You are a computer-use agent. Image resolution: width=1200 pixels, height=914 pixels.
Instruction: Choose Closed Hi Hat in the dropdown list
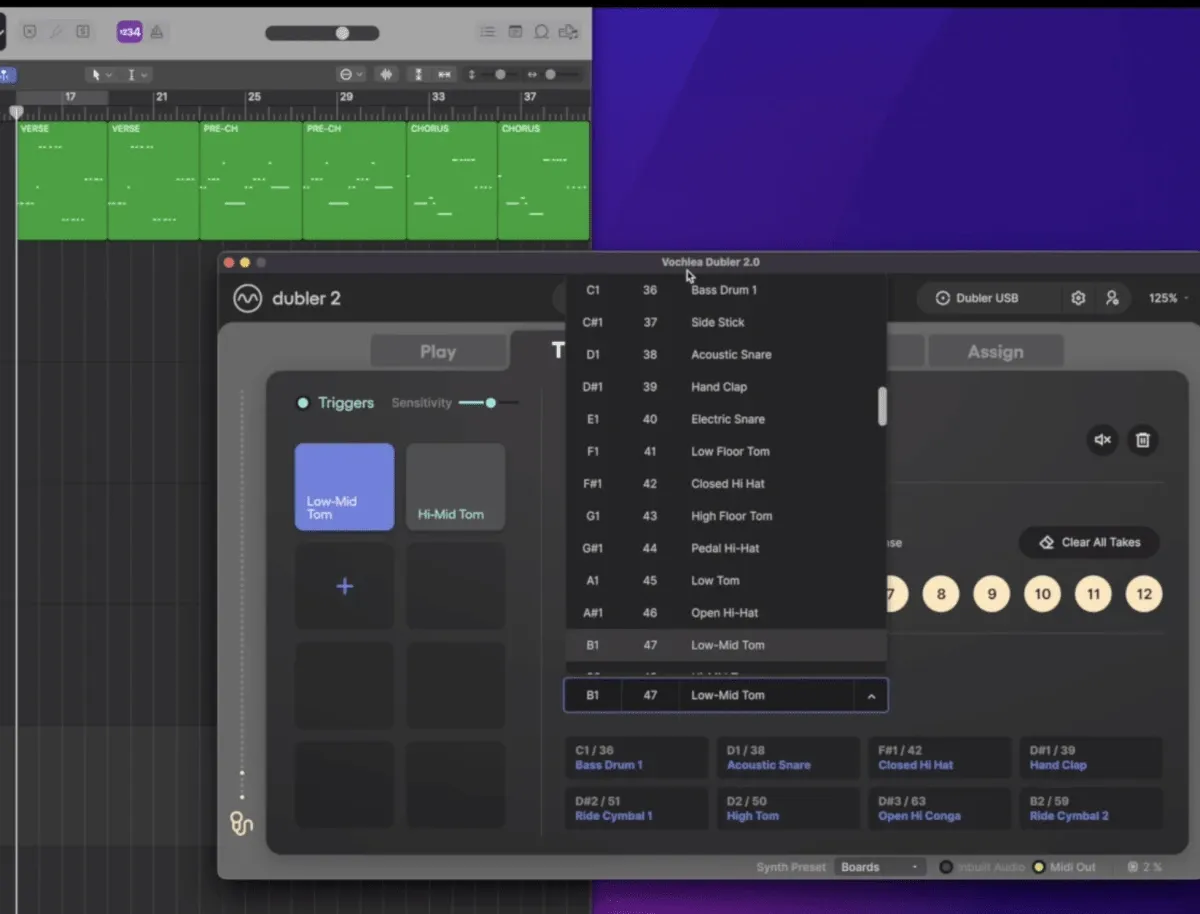coord(726,483)
